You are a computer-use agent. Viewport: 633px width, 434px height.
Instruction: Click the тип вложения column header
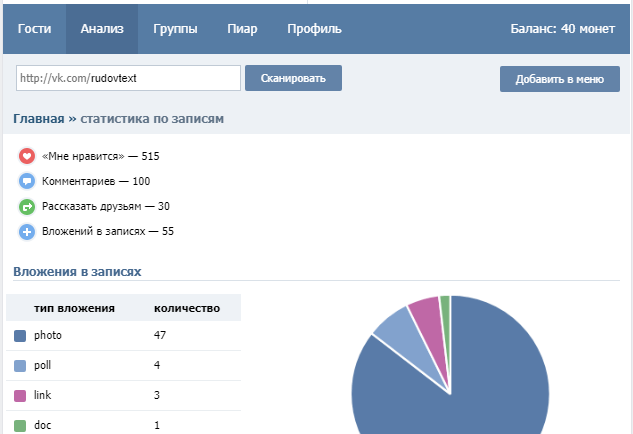74,308
